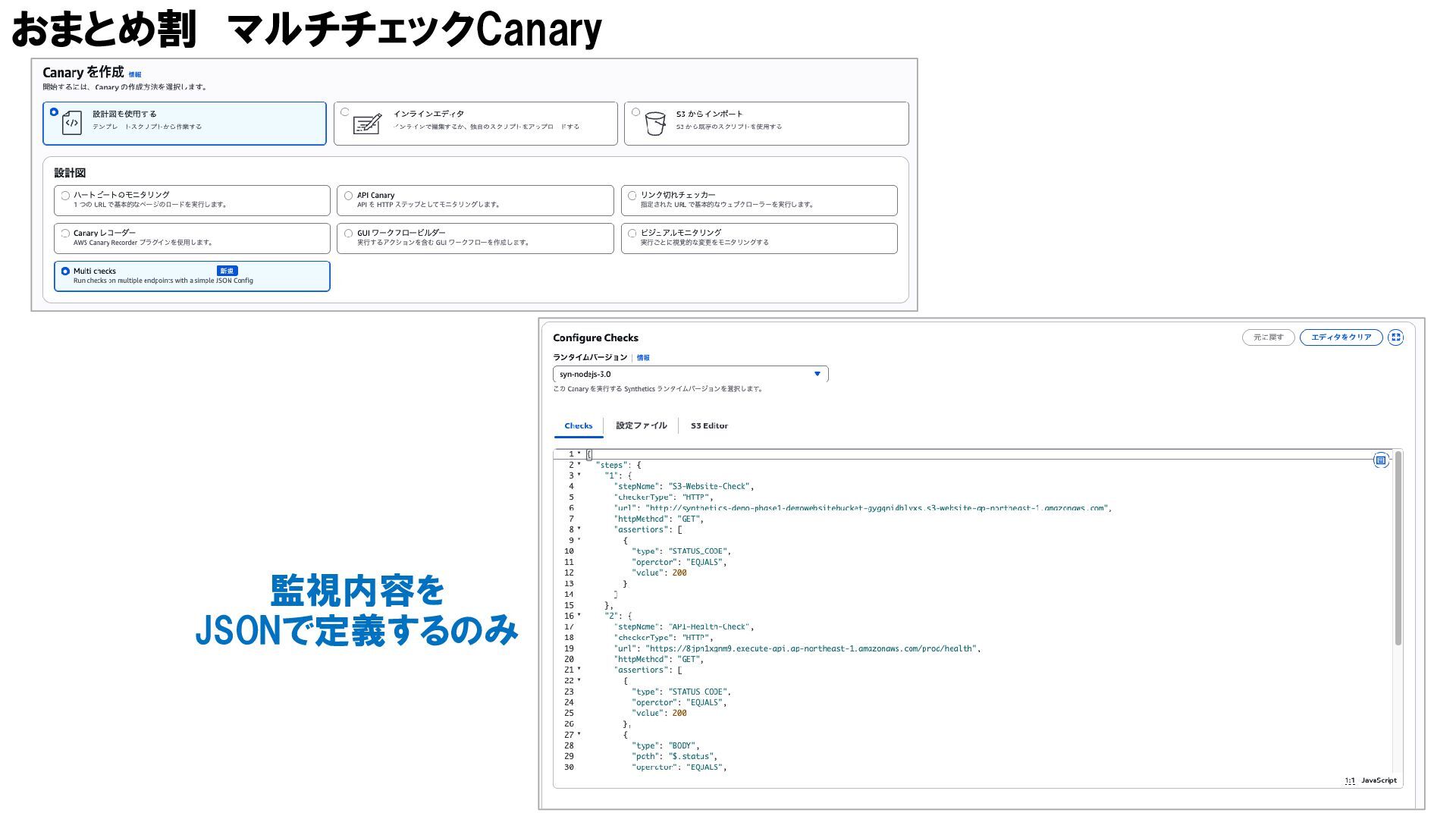Click the 情報 link beside Canary を作成

(135, 74)
